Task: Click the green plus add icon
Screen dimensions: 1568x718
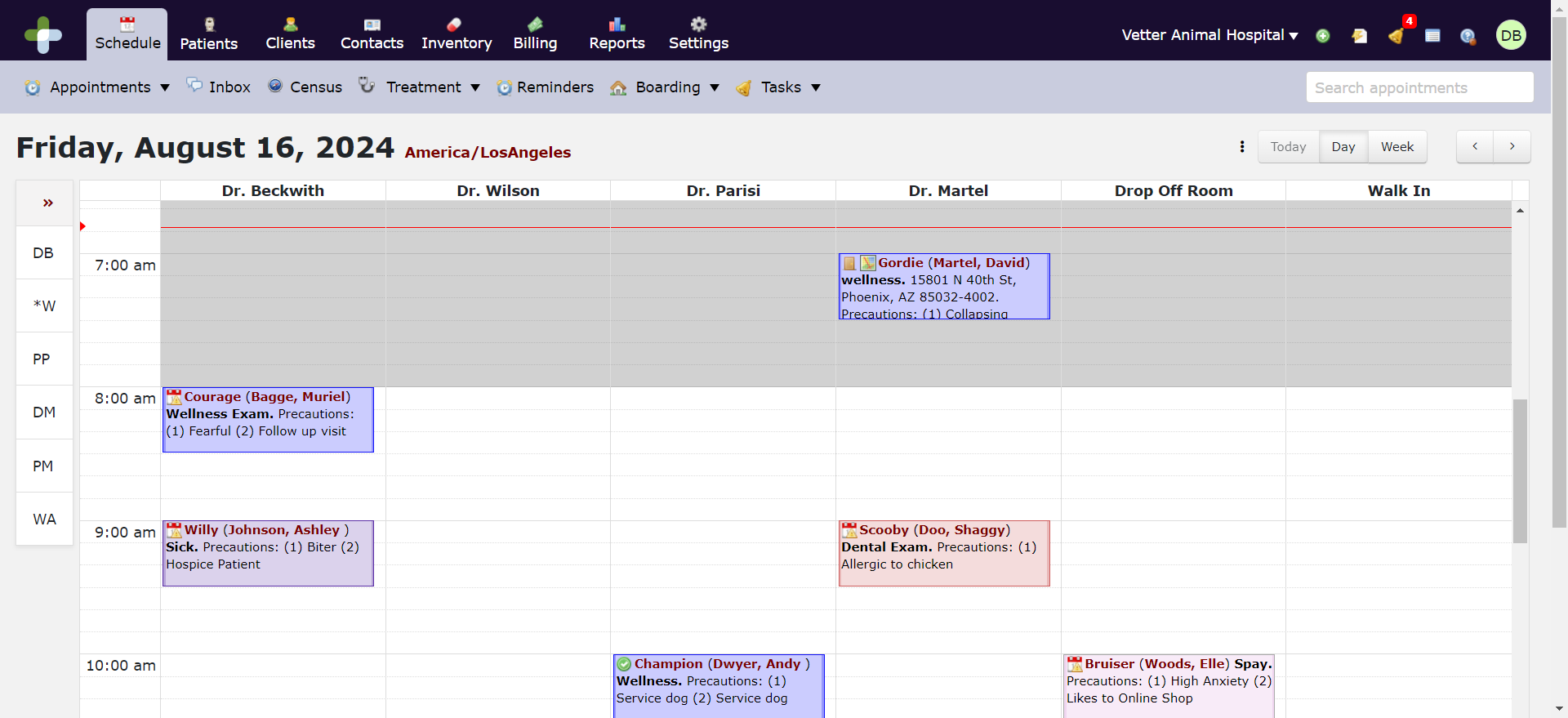Action: pos(1323,36)
